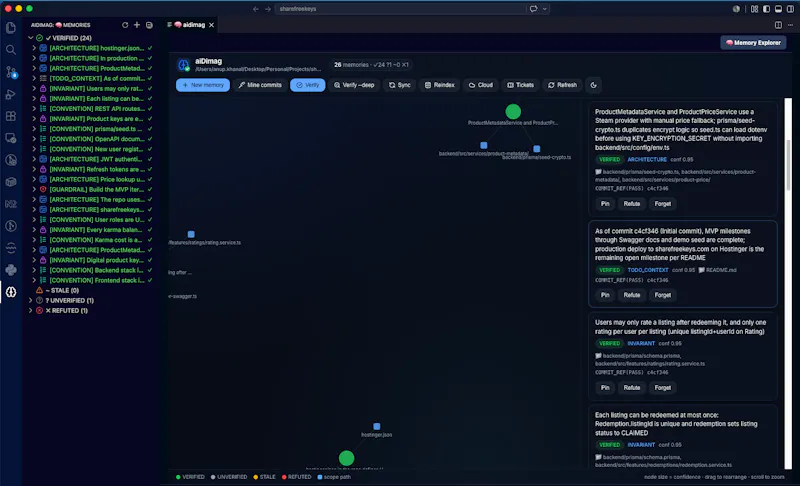
Task: Expand INVARIANT Users may only rate row
Action: click(34, 88)
